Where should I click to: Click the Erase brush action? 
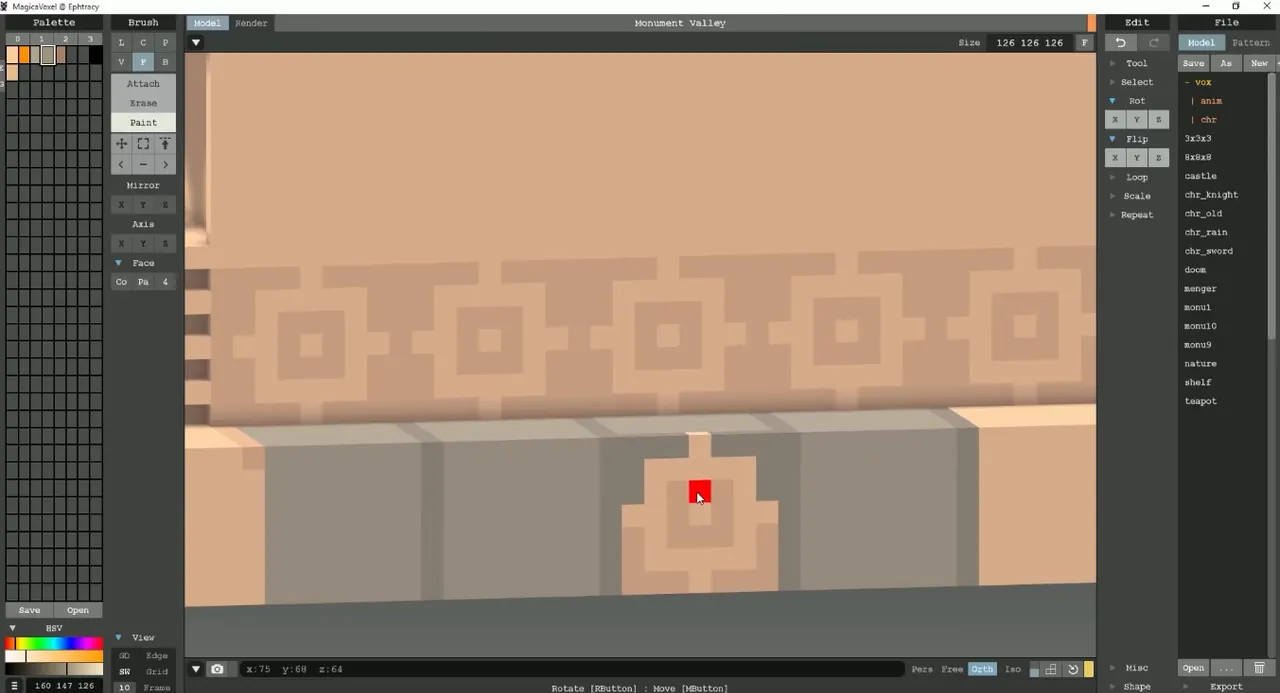(143, 103)
